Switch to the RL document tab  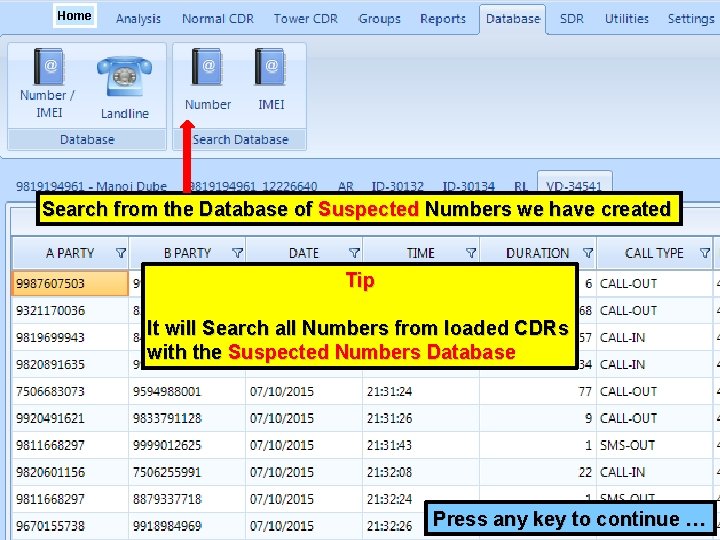tap(521, 186)
